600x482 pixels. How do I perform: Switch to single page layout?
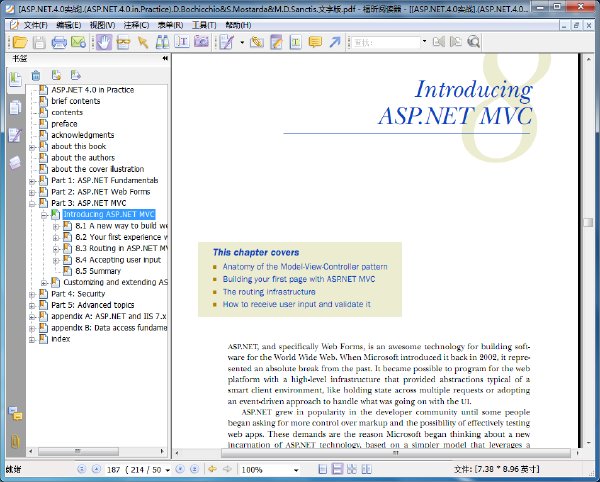tap(323, 469)
